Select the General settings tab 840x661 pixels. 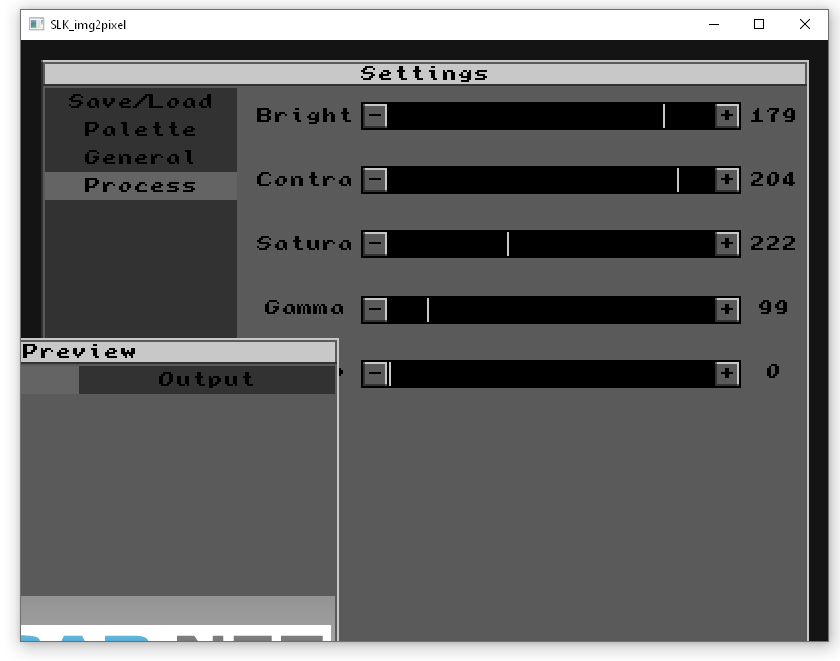(x=141, y=157)
